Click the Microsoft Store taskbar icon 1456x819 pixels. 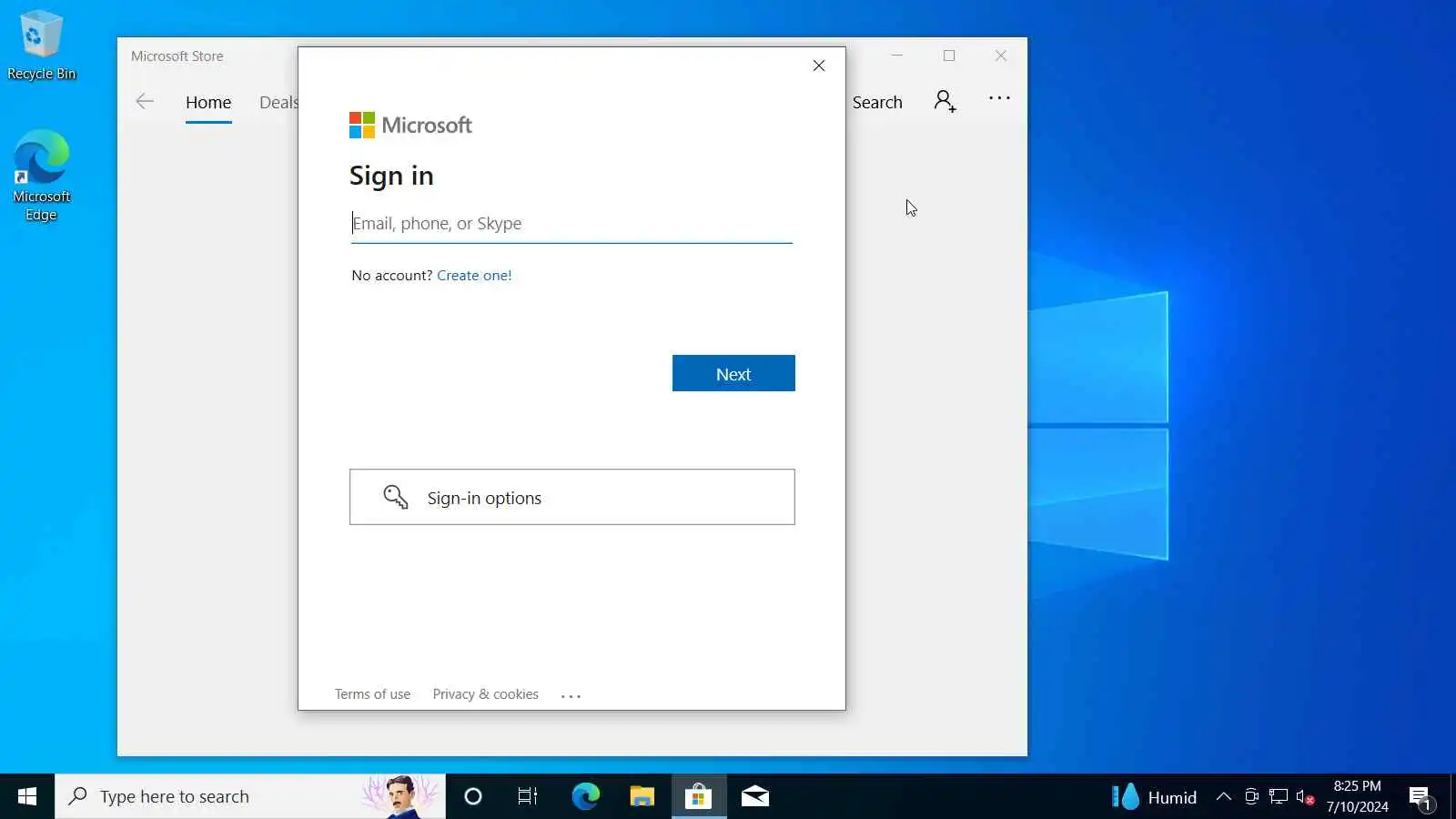click(699, 796)
